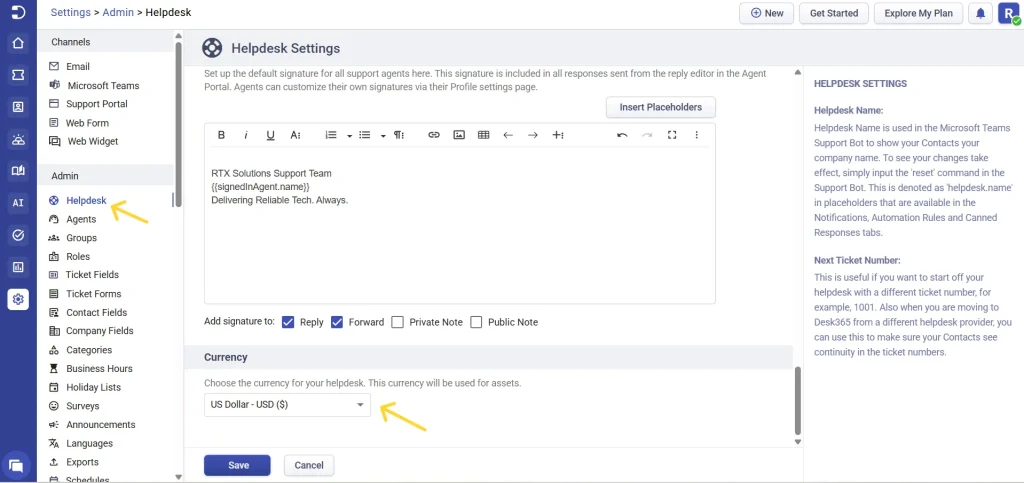
Task: Open Agents in the Admin menu
Action: pos(81,219)
